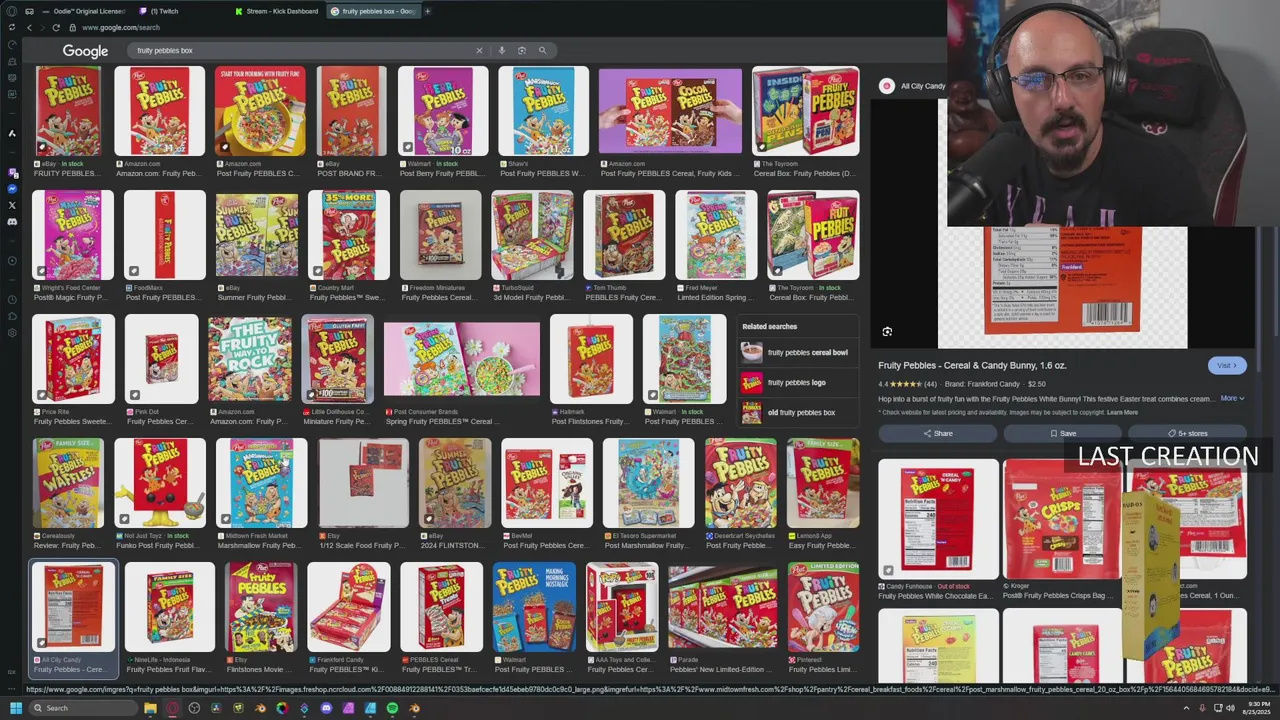
Task: Open Windows Start menu
Action: tap(15, 708)
